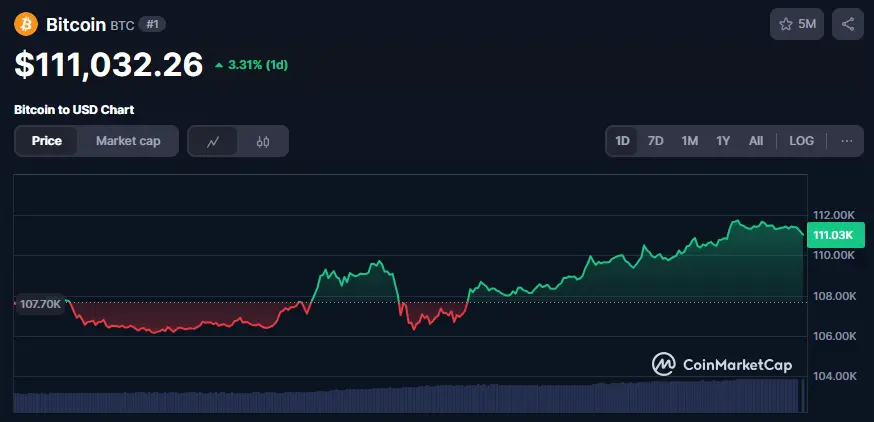This screenshot has width=874, height=422.
Task: Open the share icon button
Action: 847,24
